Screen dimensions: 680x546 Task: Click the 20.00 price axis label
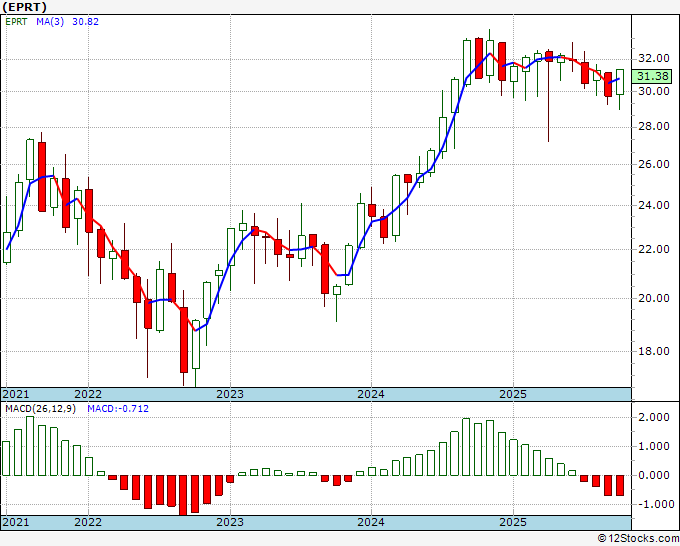[654, 298]
